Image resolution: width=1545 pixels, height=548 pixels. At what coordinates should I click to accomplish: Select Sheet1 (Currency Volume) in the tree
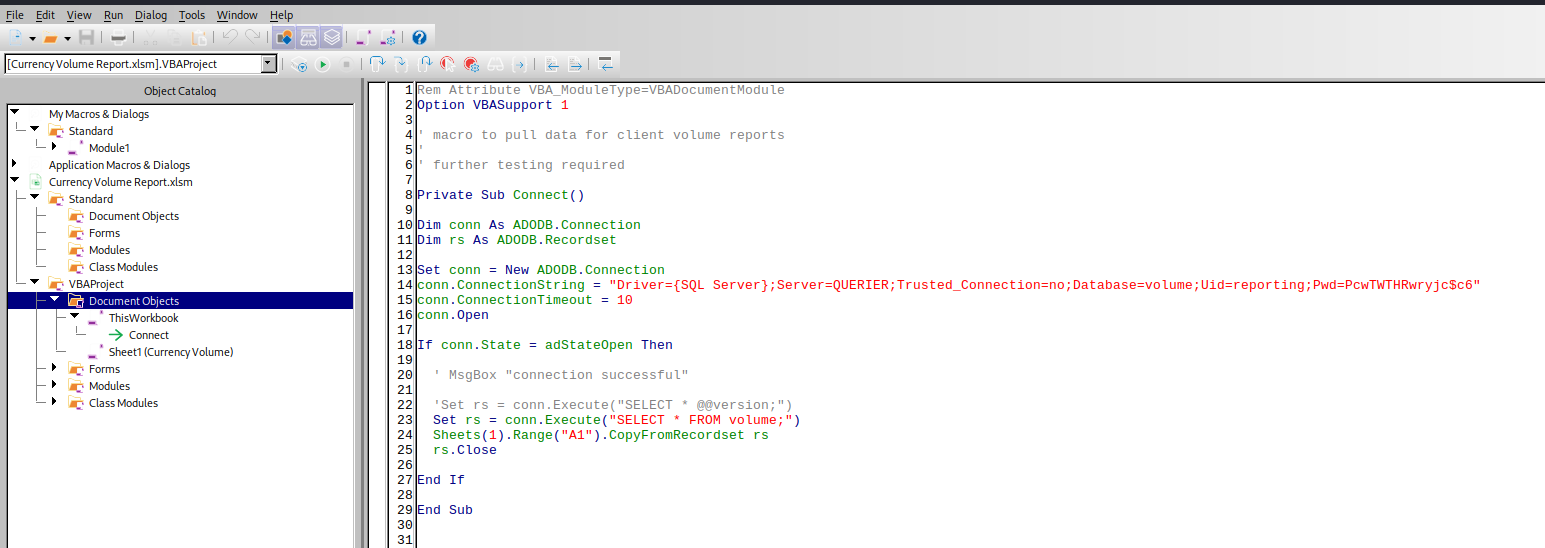pos(170,352)
